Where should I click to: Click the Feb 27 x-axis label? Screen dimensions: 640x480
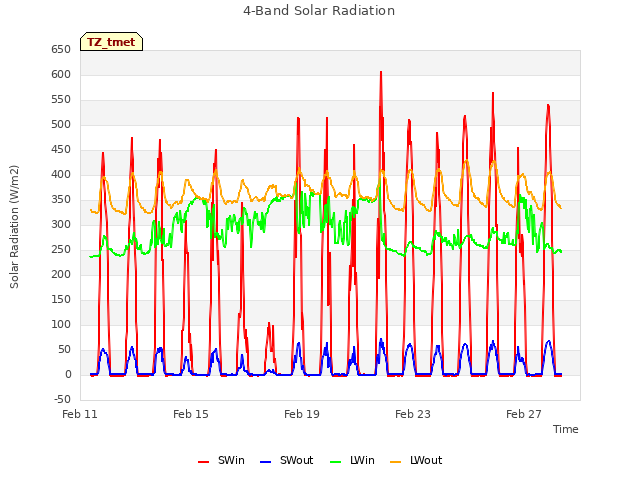point(524,414)
